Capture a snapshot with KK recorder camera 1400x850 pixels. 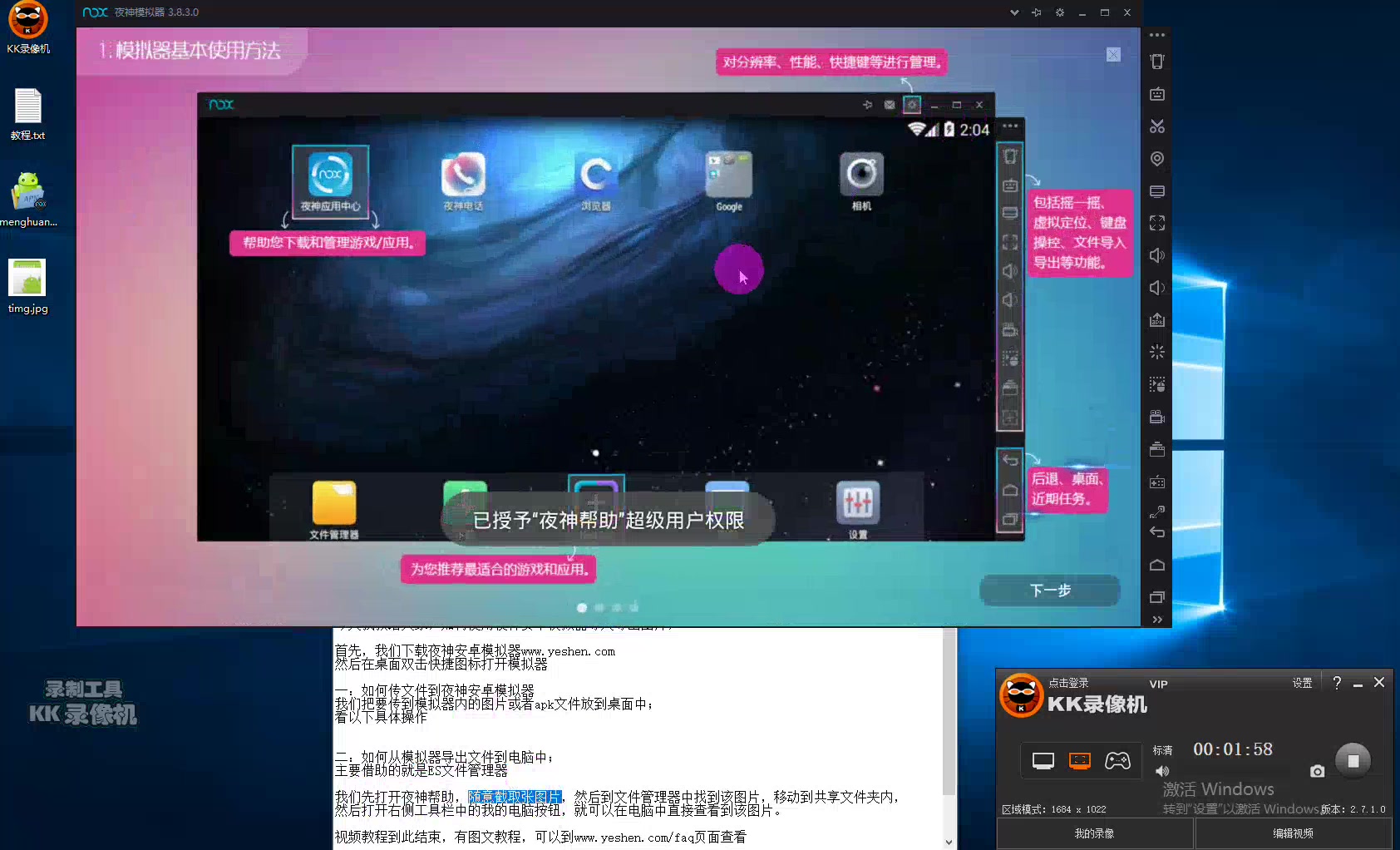[x=1317, y=771]
